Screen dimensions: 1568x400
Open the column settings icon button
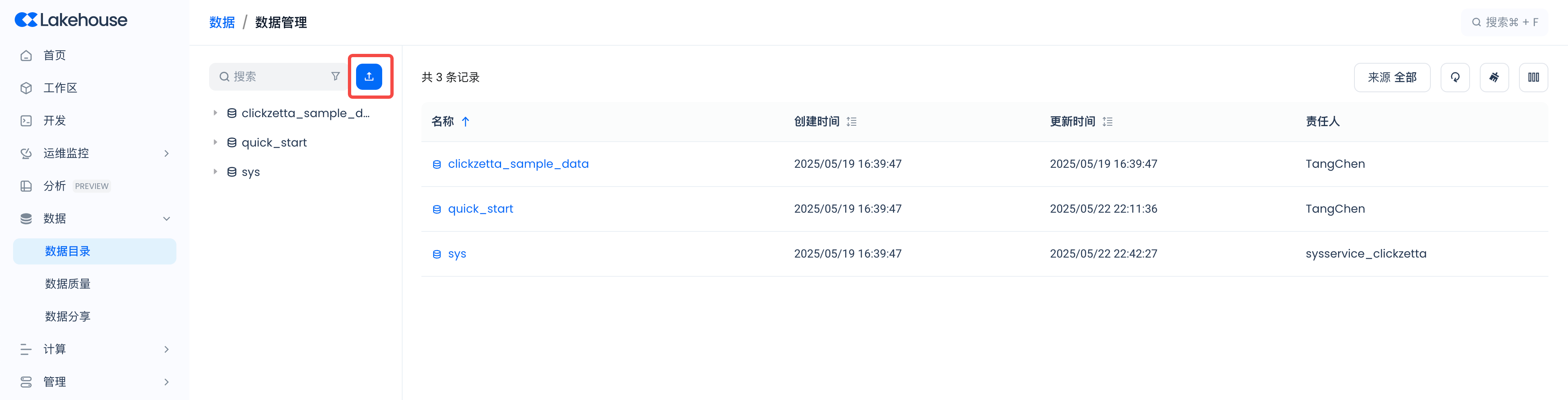pyautogui.click(x=1533, y=77)
